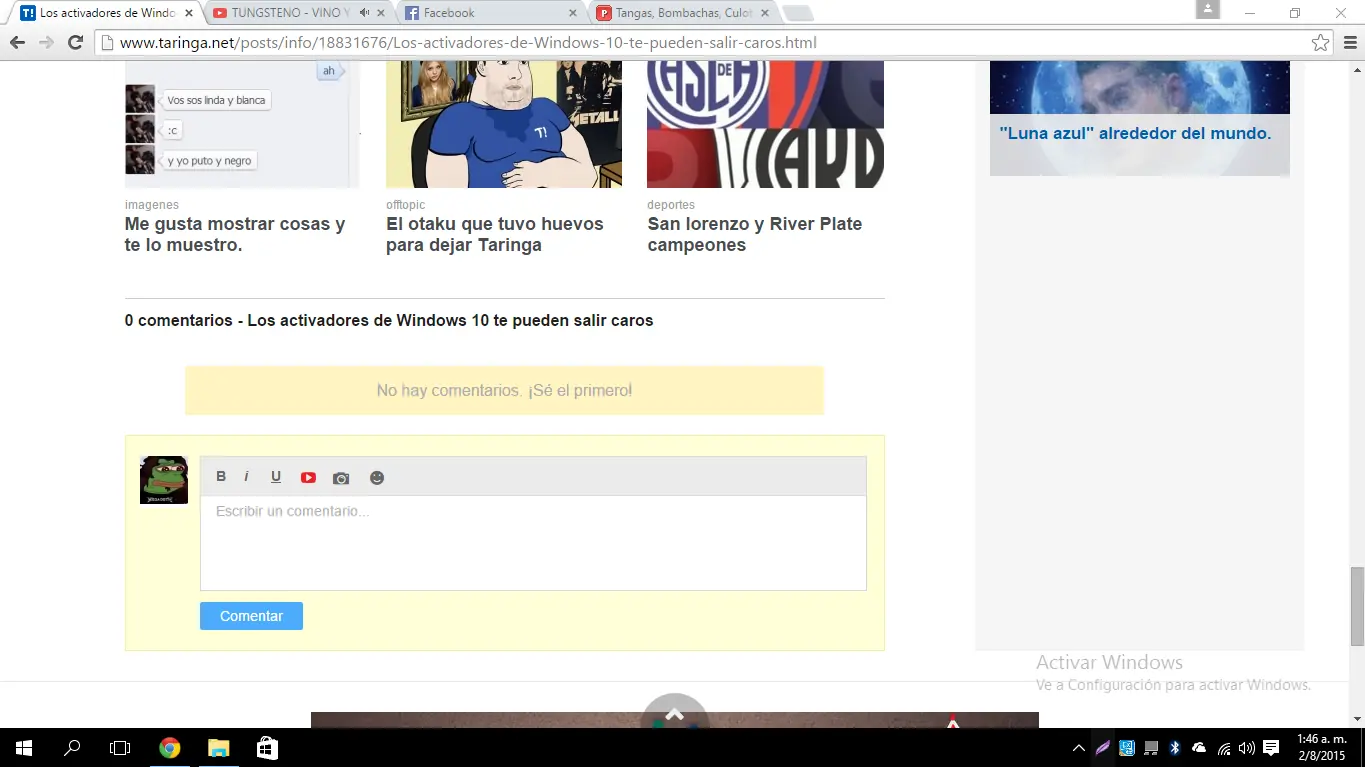
Task: Open Task View on the taskbar
Action: click(120, 747)
